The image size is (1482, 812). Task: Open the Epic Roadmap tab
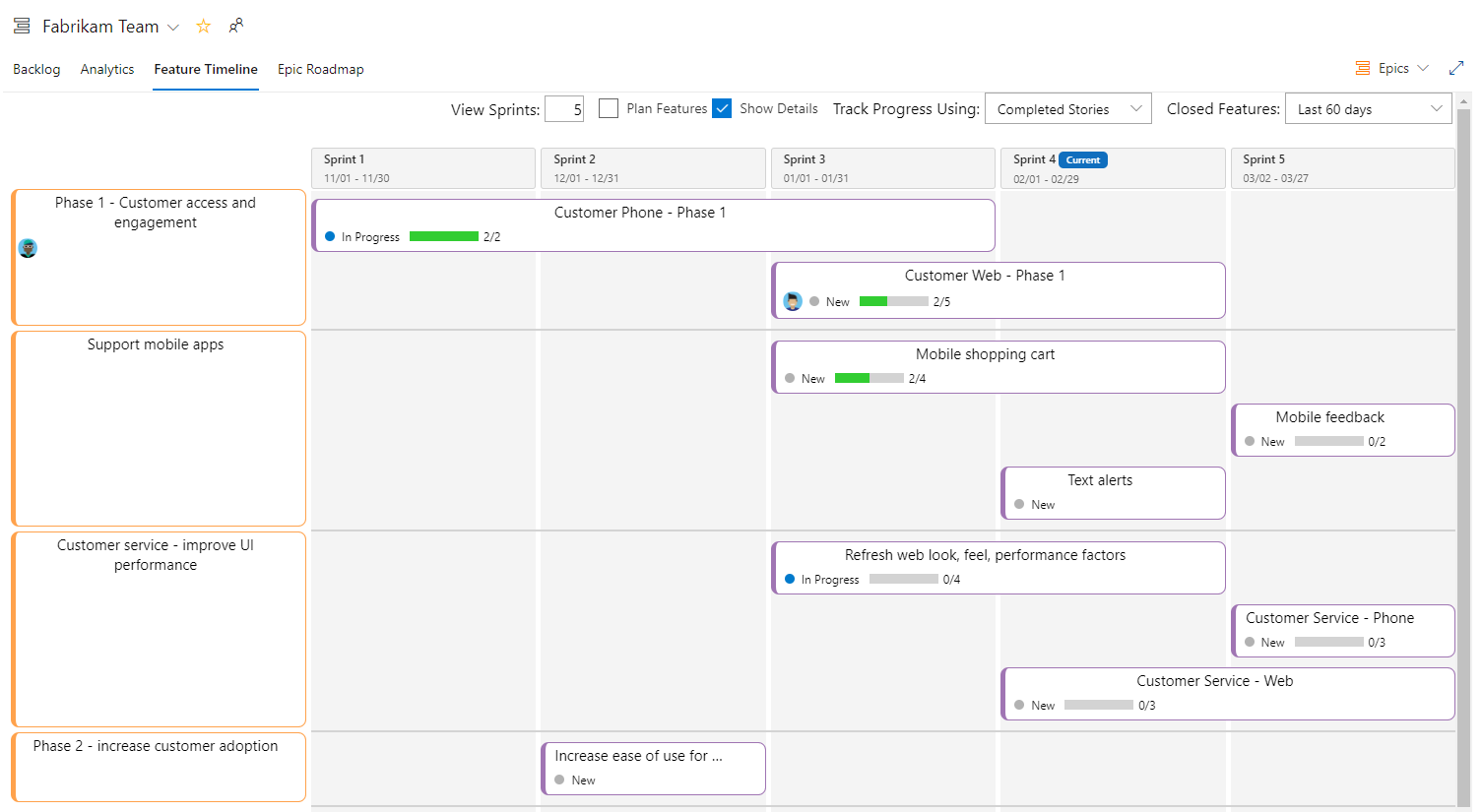click(x=320, y=69)
